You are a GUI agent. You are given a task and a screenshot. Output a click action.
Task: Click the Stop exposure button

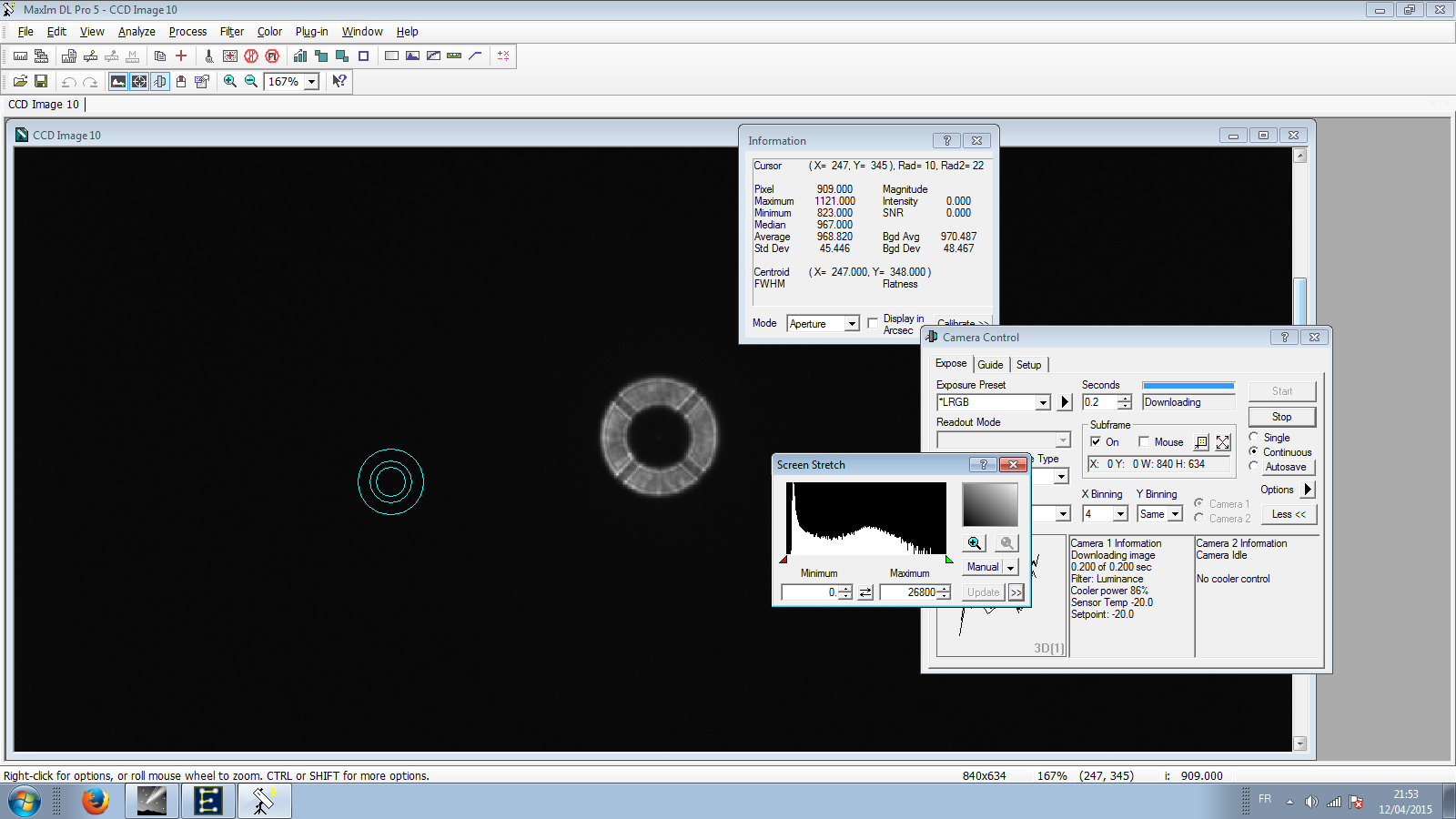click(1281, 417)
